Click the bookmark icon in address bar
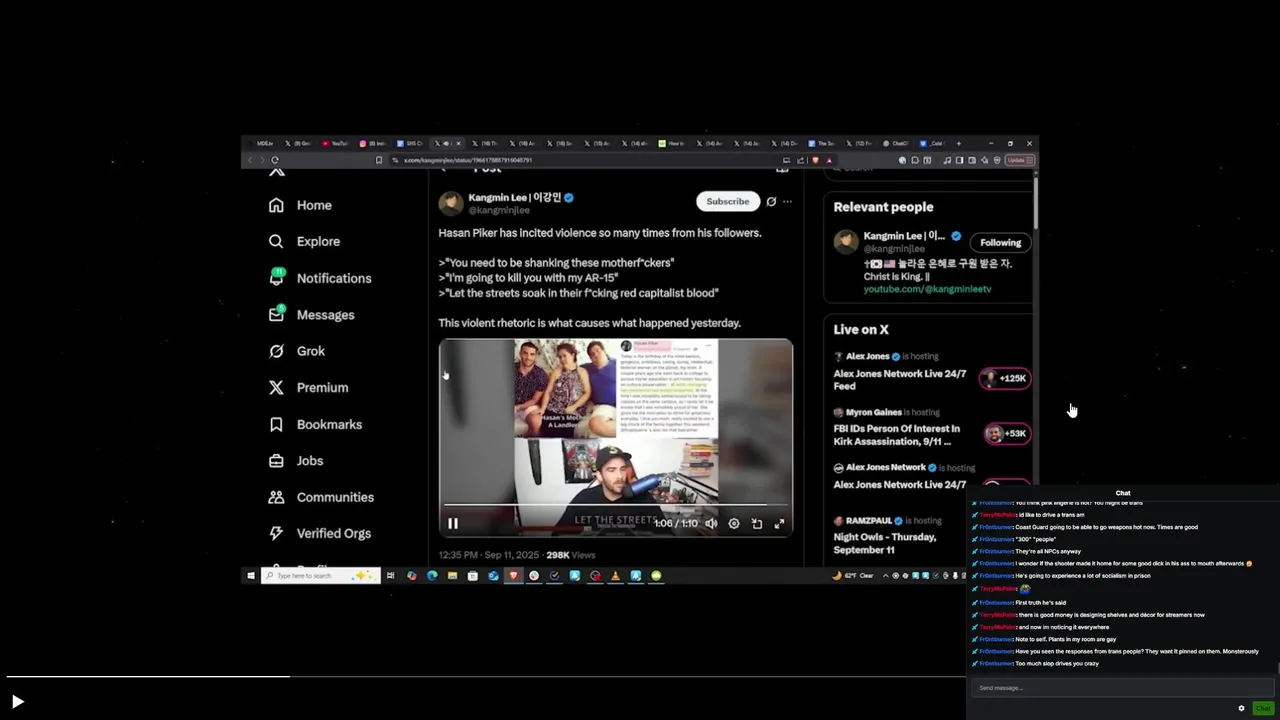 (379, 160)
